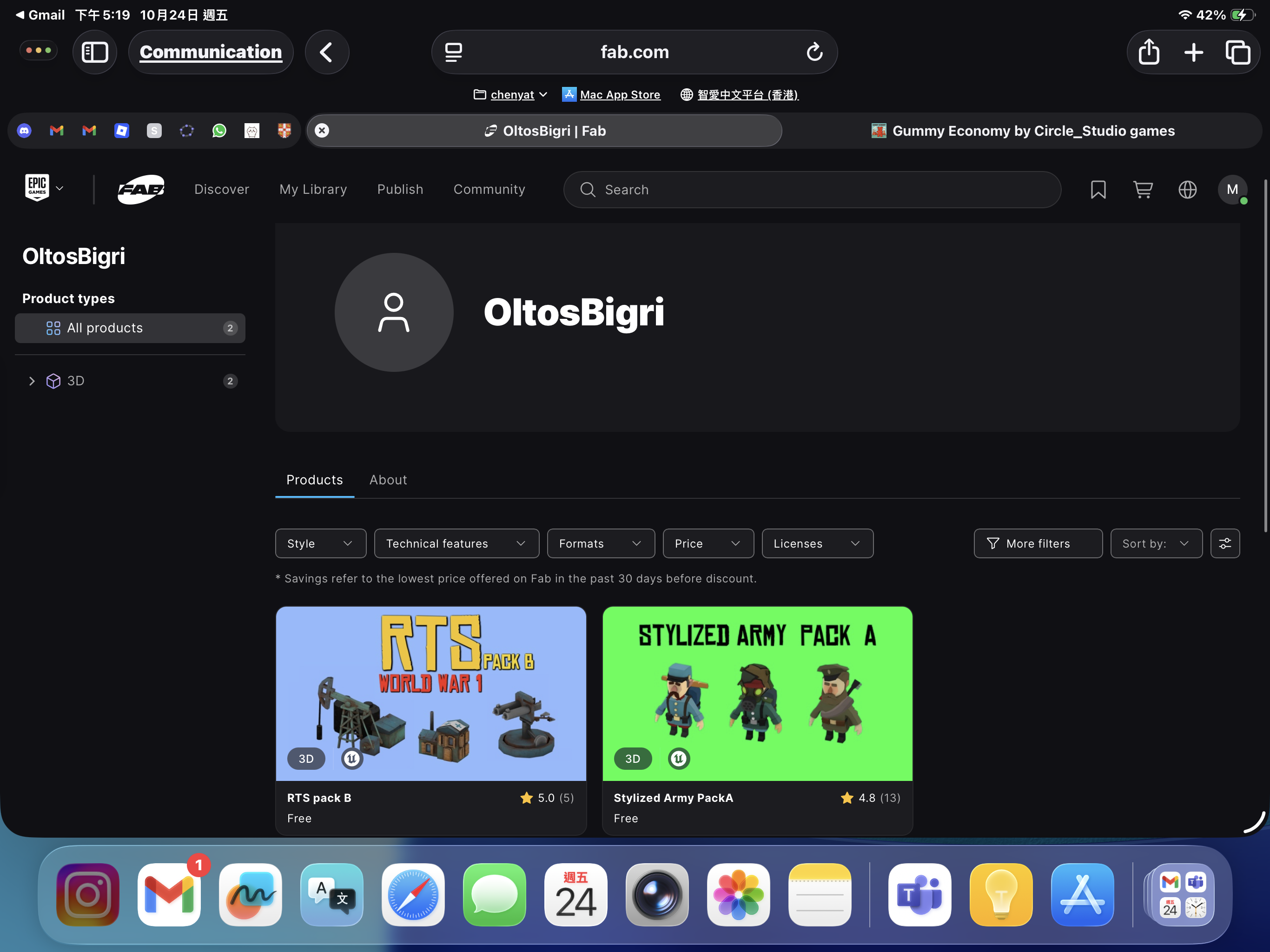Click the bookmark saved items icon
Screen dimensions: 1270x952
pos(1098,190)
